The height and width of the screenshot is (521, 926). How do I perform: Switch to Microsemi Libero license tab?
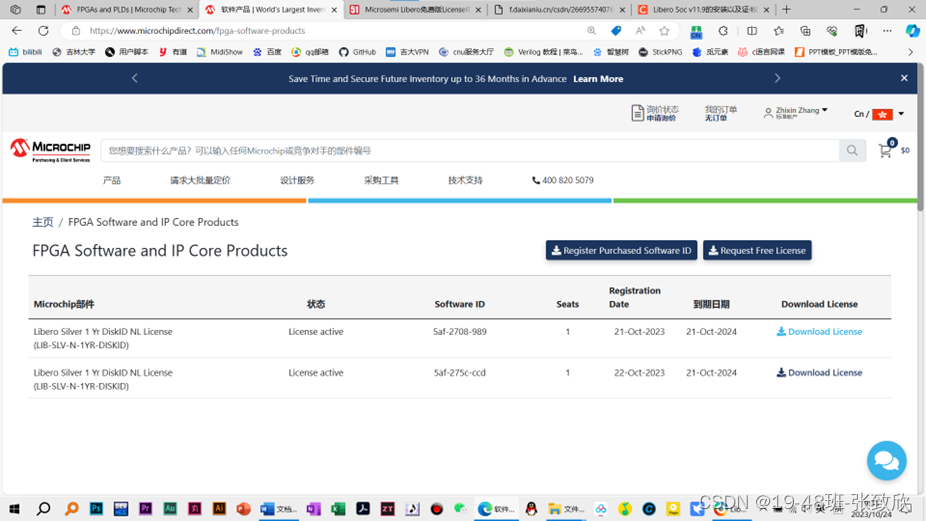[x=416, y=9]
